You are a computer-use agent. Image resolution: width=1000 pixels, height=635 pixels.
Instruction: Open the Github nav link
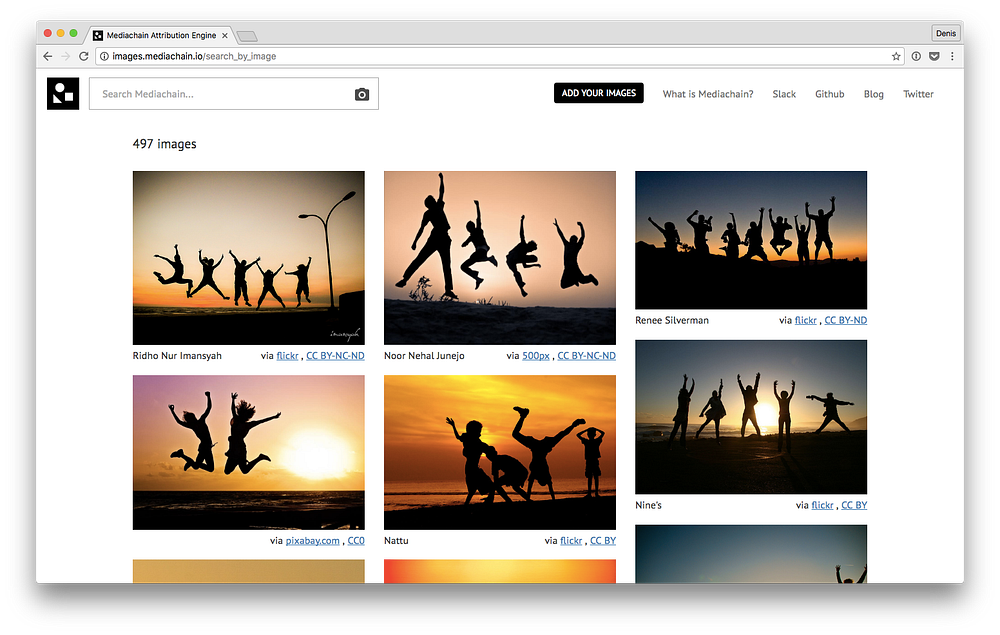pos(830,94)
